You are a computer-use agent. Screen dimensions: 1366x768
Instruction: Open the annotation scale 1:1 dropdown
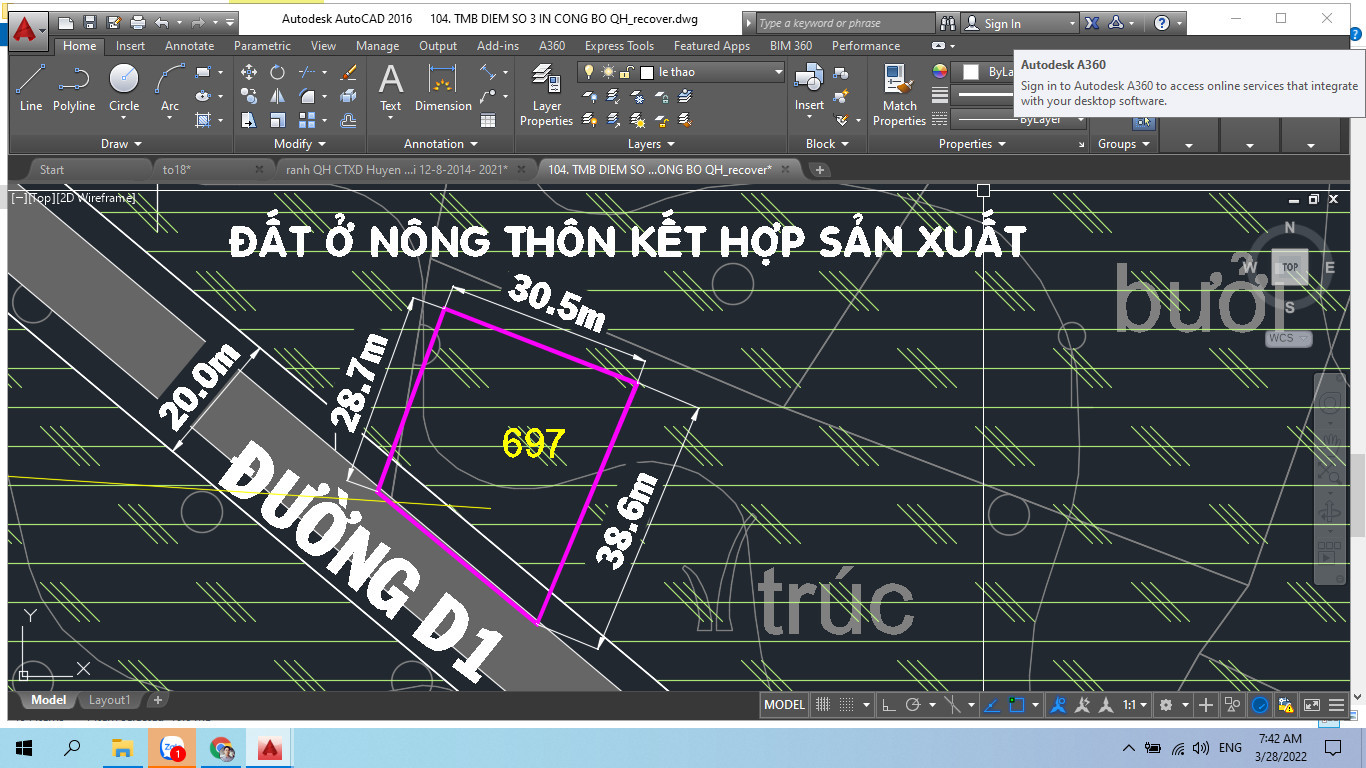(x=1134, y=705)
